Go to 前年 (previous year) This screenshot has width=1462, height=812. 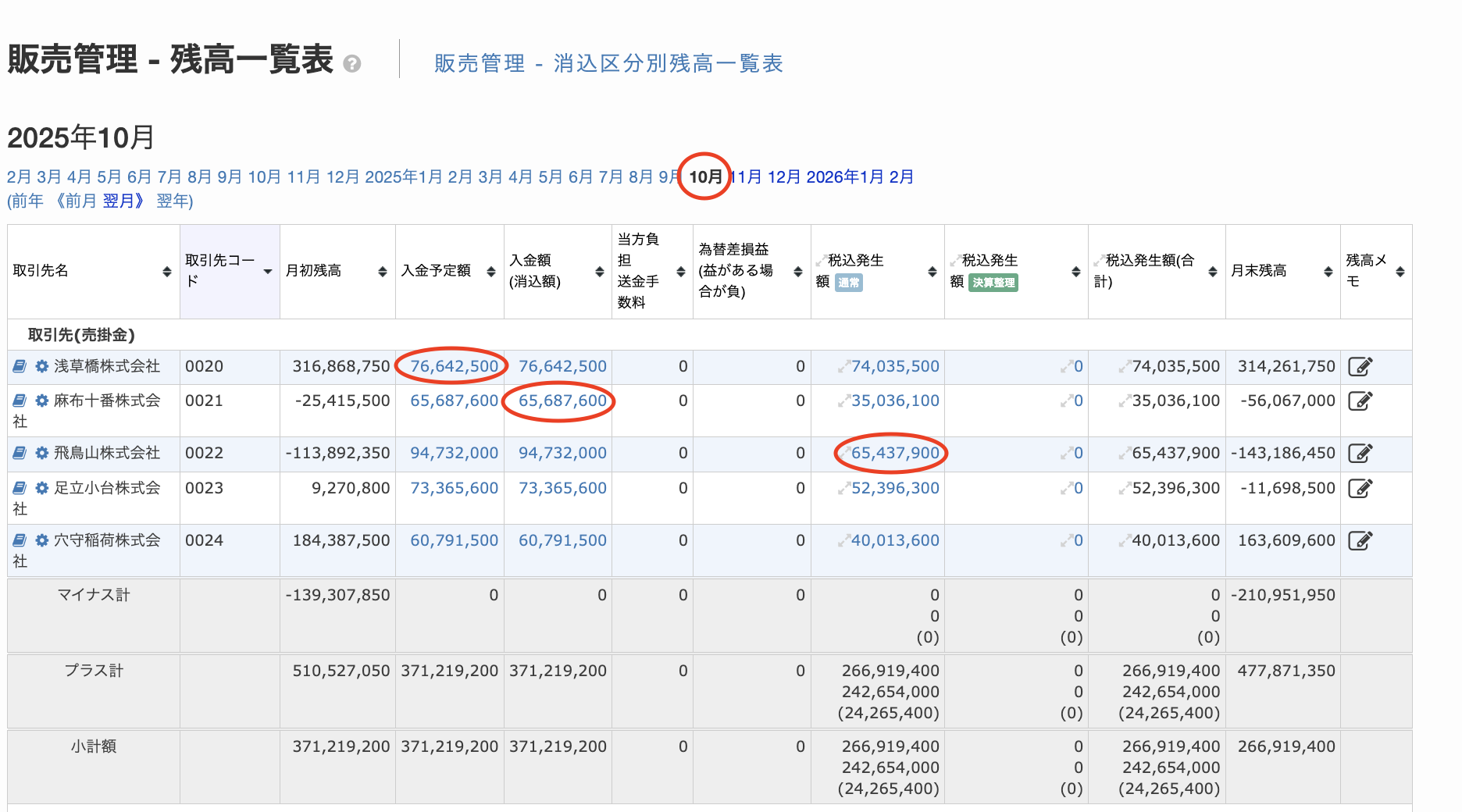27,201
